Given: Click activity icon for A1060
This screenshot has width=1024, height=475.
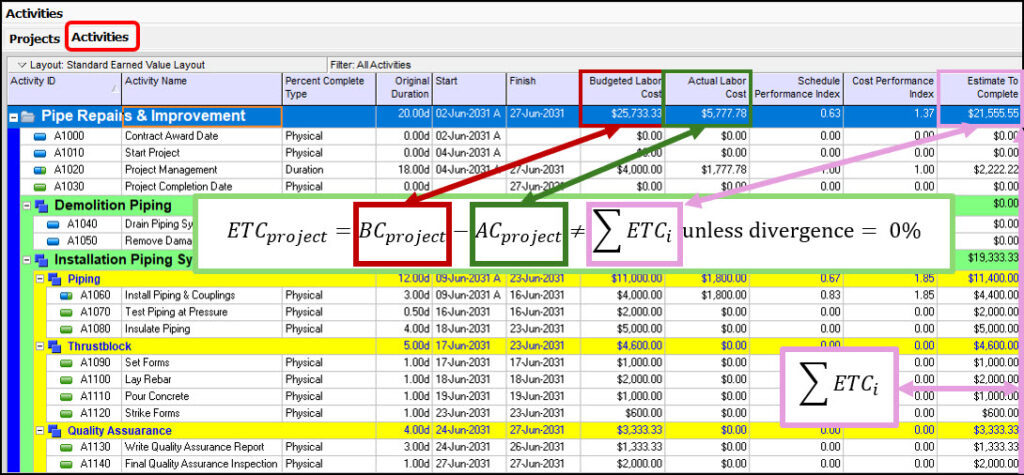Looking at the screenshot, I should (x=67, y=295).
